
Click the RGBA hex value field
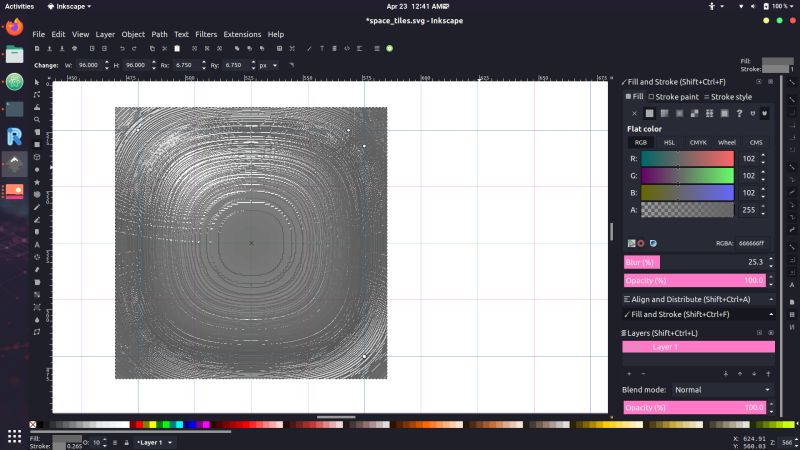(751, 243)
